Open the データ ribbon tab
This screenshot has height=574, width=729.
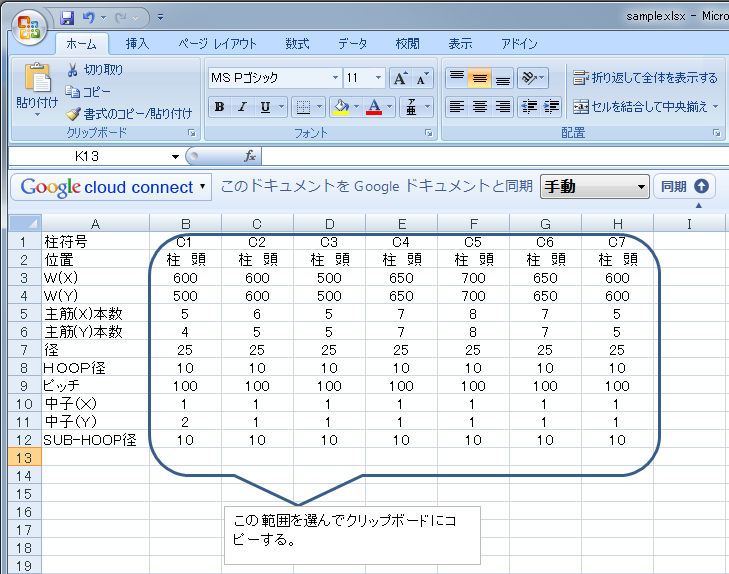click(x=352, y=44)
